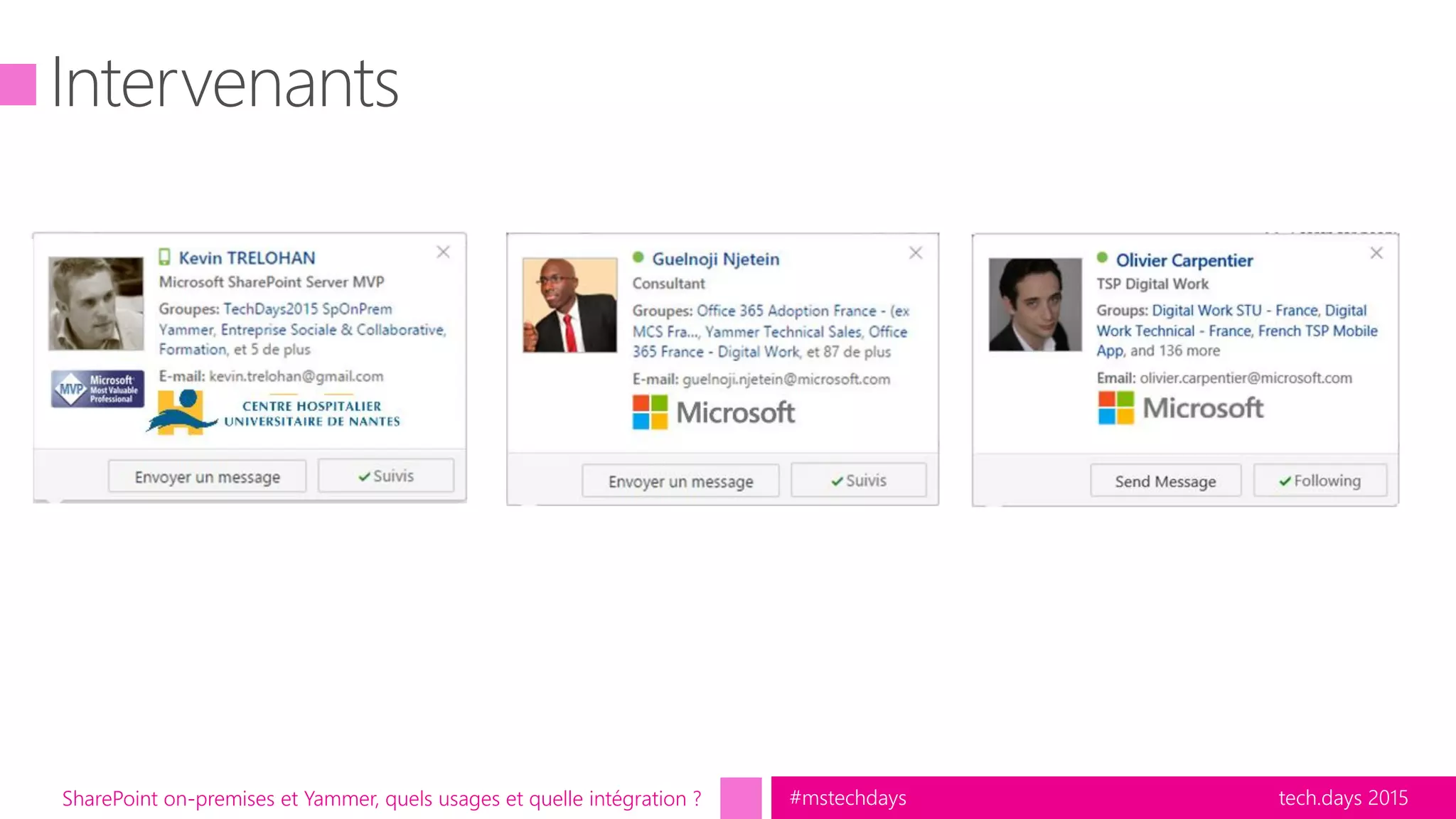Click Kevin's mobile presence status icon
This screenshot has height=819, width=1456.
click(164, 257)
